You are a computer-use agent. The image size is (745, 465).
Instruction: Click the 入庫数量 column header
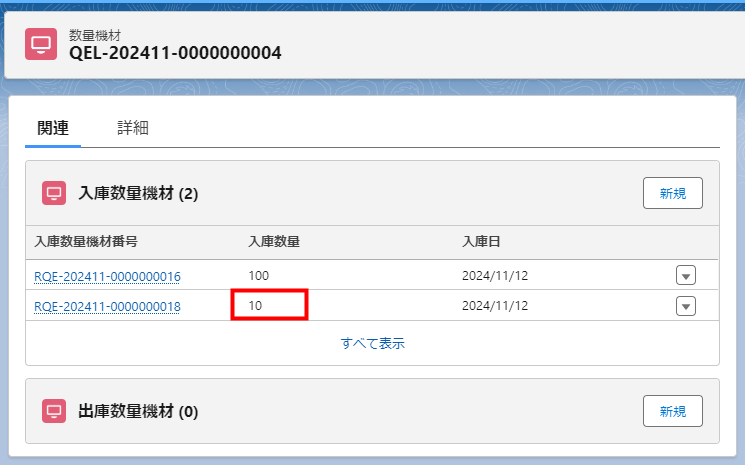(274, 241)
